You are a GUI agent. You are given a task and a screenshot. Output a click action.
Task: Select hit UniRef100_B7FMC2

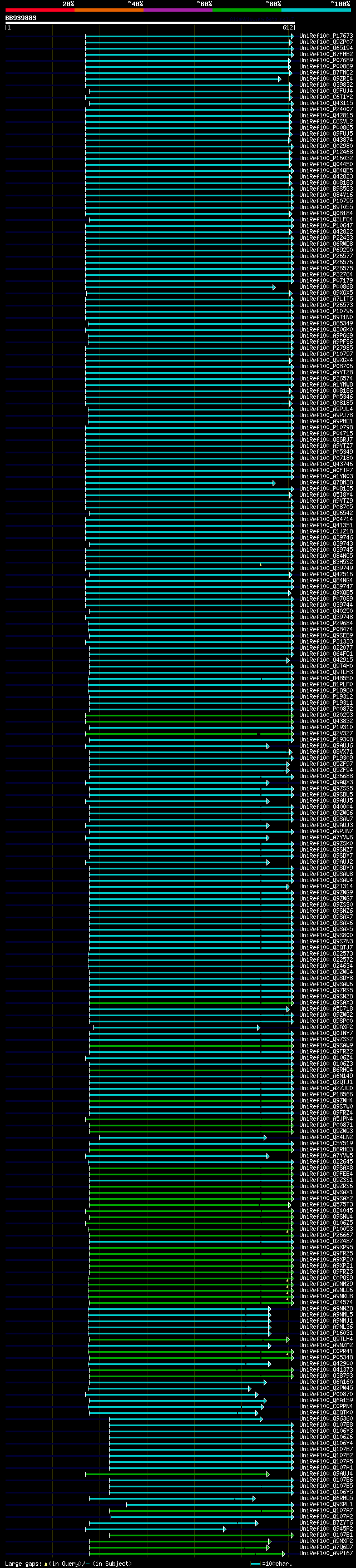(325, 72)
